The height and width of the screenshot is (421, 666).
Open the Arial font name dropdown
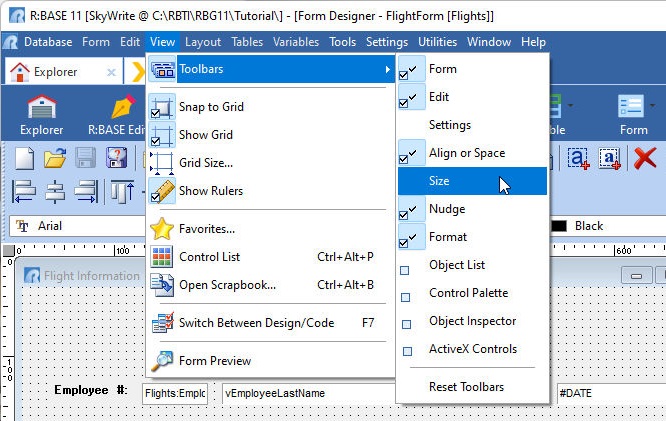click(77, 226)
